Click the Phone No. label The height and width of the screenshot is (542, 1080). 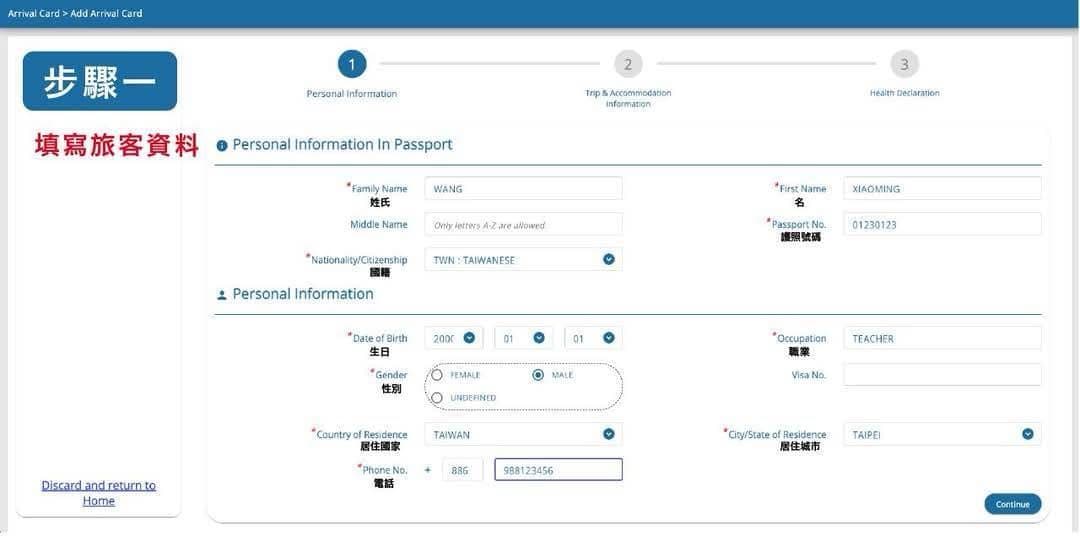point(384,470)
